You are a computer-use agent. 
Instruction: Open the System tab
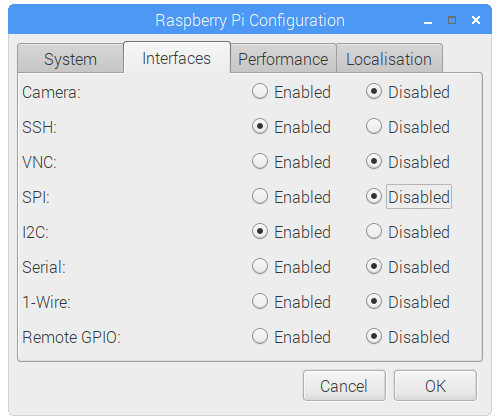pyautogui.click(x=70, y=59)
